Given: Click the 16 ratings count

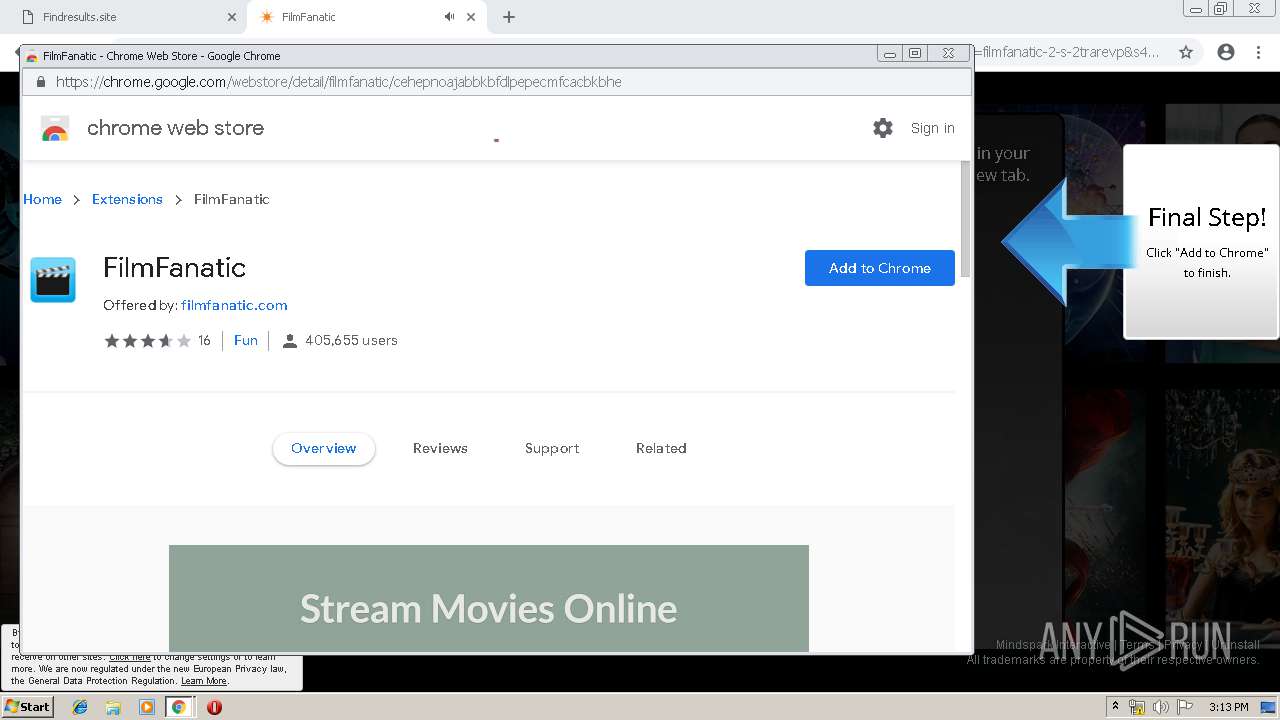Looking at the screenshot, I should 204,341.
